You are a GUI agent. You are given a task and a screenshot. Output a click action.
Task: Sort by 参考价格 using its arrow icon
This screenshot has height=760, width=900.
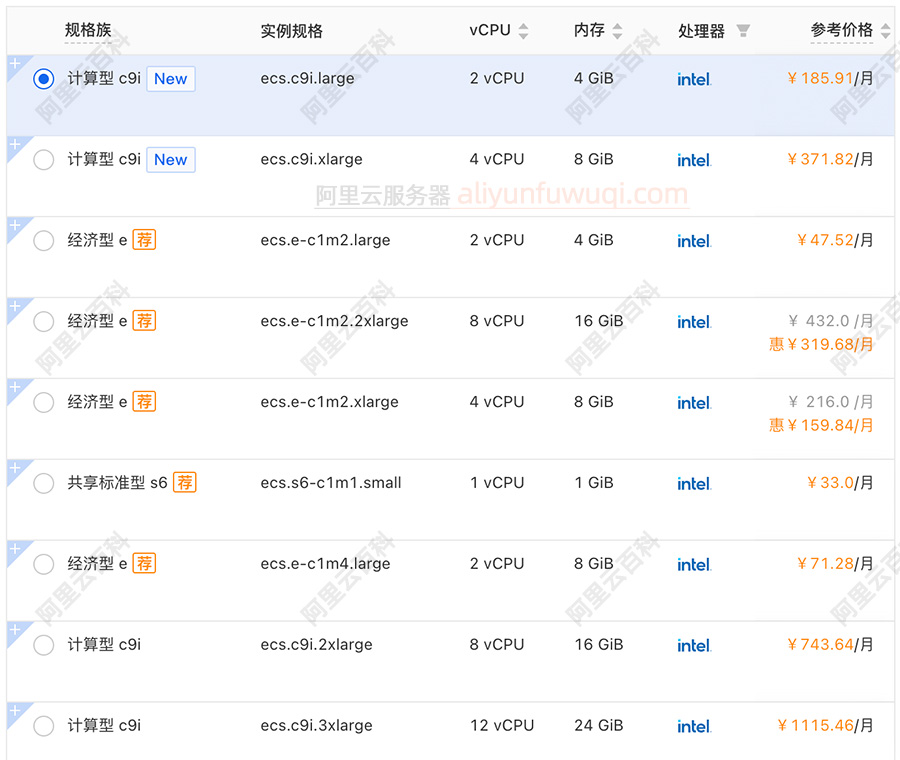[885, 31]
